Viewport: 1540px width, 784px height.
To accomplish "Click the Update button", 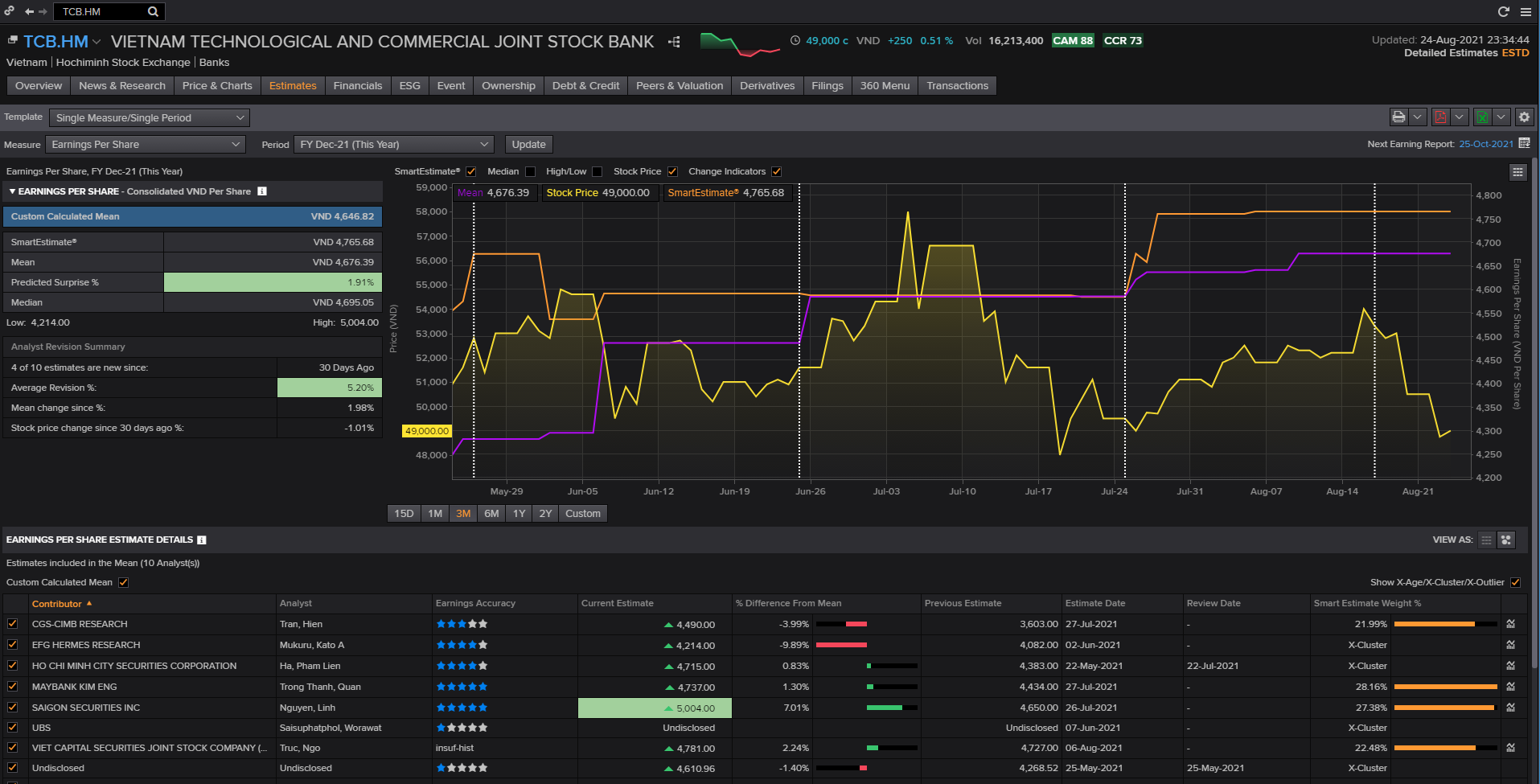I will tap(528, 145).
